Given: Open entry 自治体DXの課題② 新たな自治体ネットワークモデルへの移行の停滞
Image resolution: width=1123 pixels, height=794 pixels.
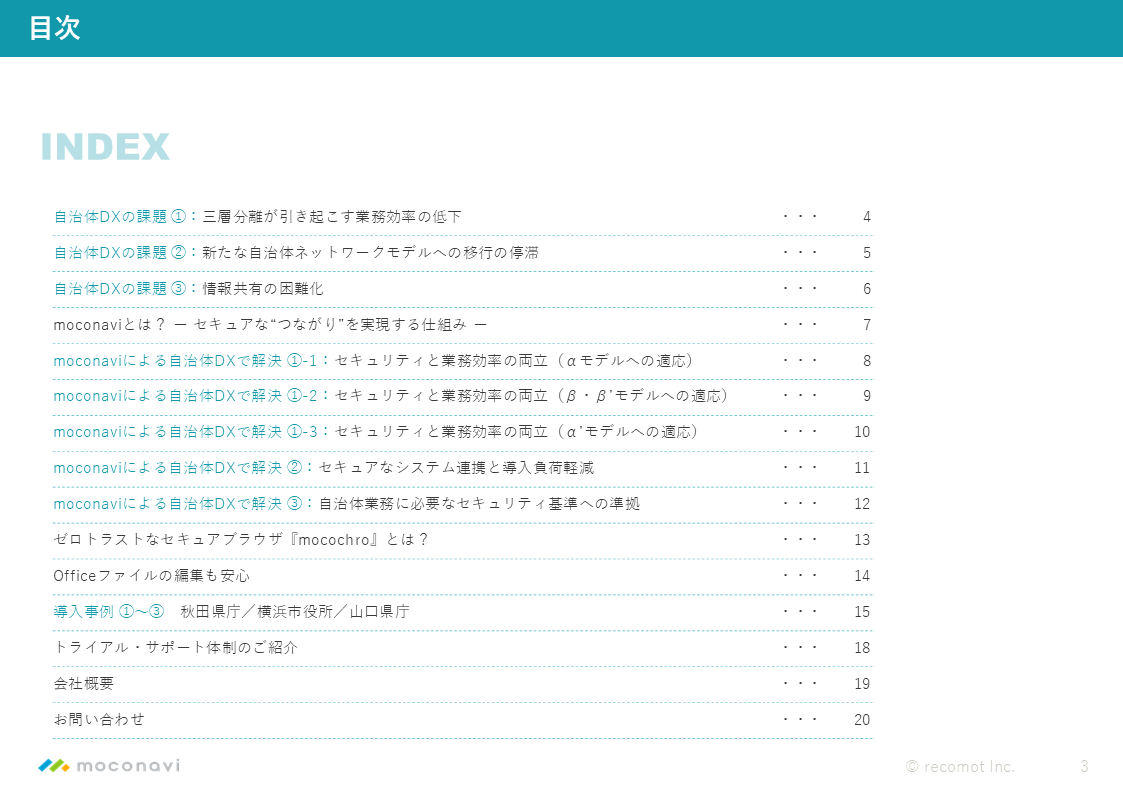Looking at the screenshot, I should pos(296,252).
